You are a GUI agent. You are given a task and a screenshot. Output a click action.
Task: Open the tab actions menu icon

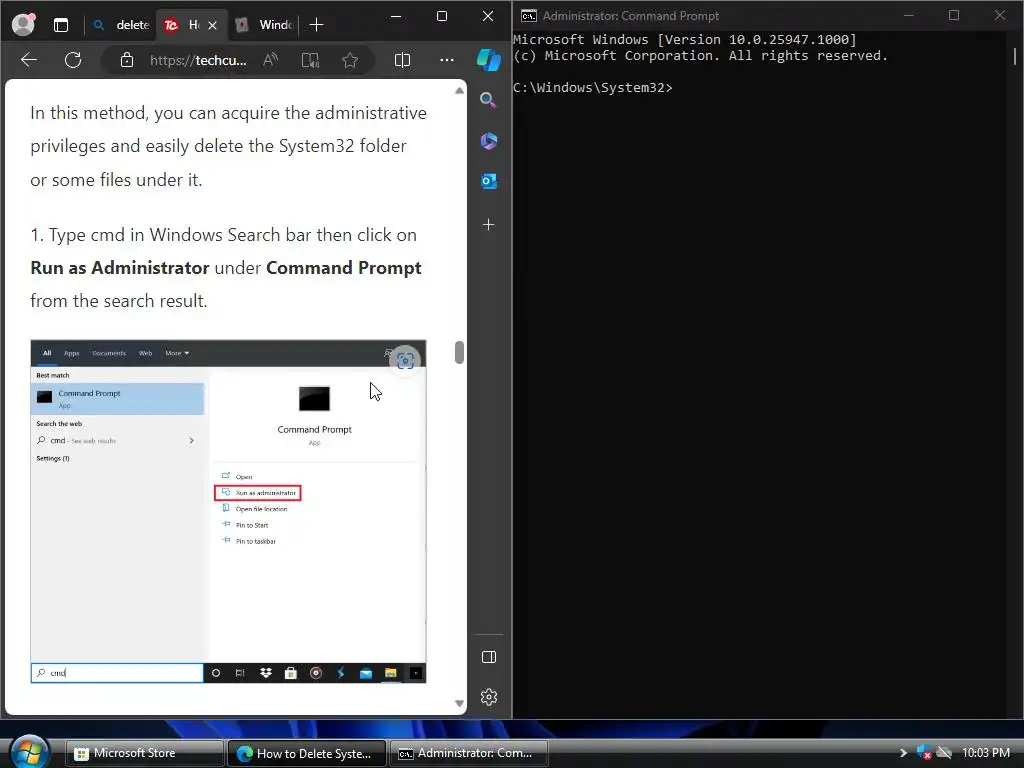pyautogui.click(x=61, y=25)
